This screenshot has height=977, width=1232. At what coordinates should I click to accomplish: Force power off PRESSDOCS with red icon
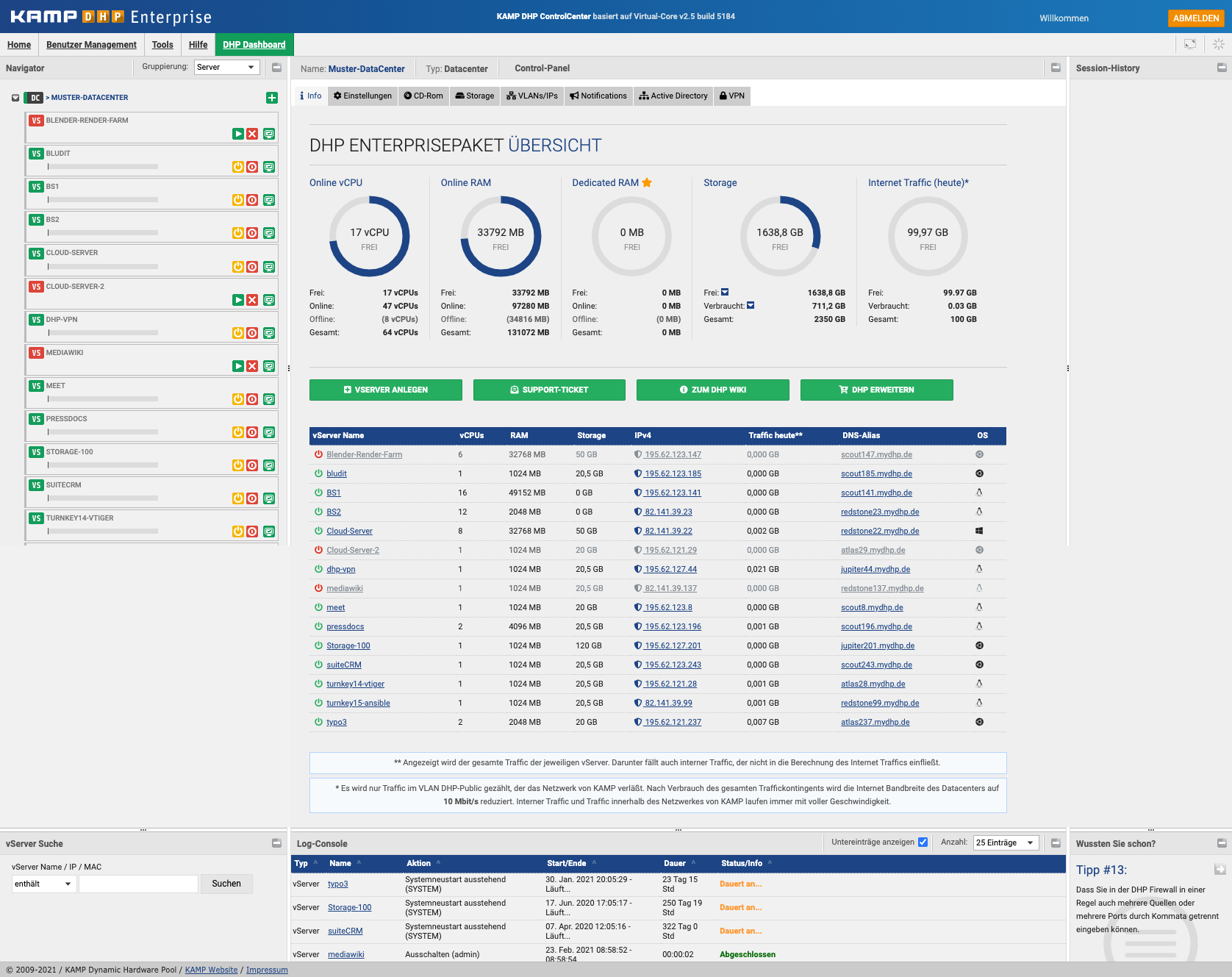(252, 432)
